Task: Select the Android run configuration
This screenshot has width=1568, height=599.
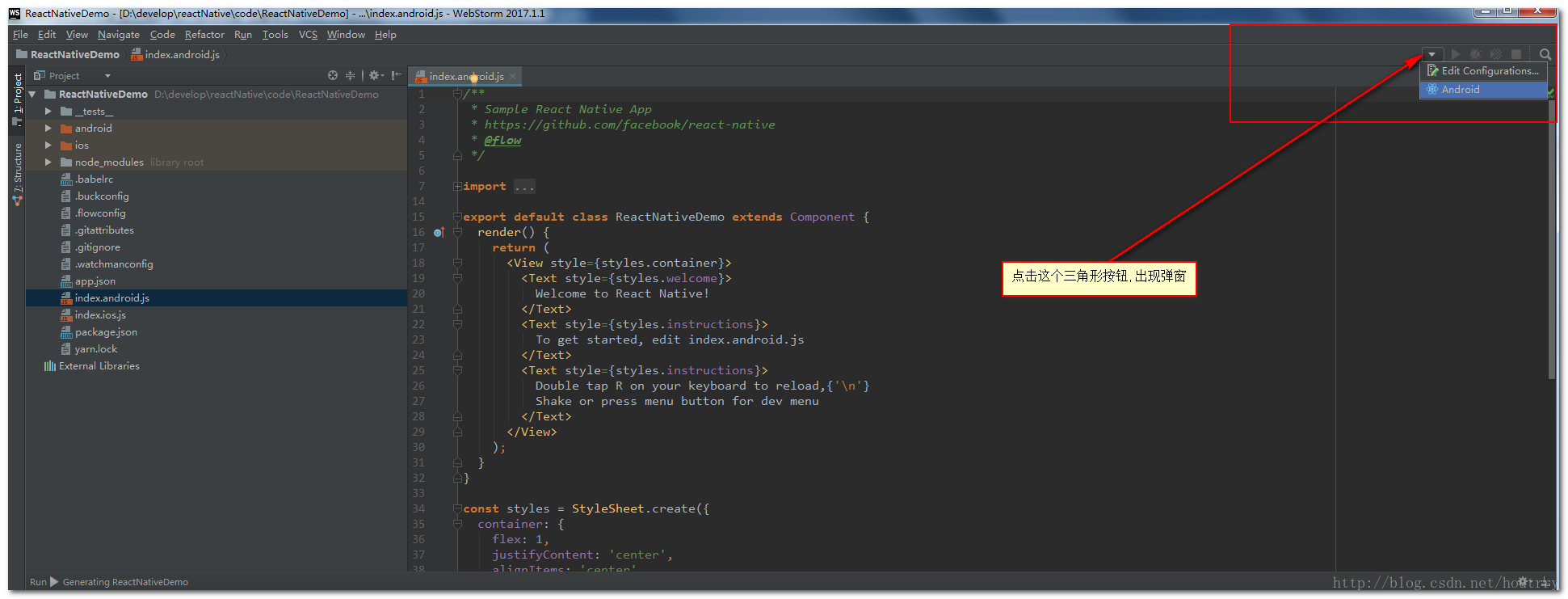Action: pos(1483,90)
